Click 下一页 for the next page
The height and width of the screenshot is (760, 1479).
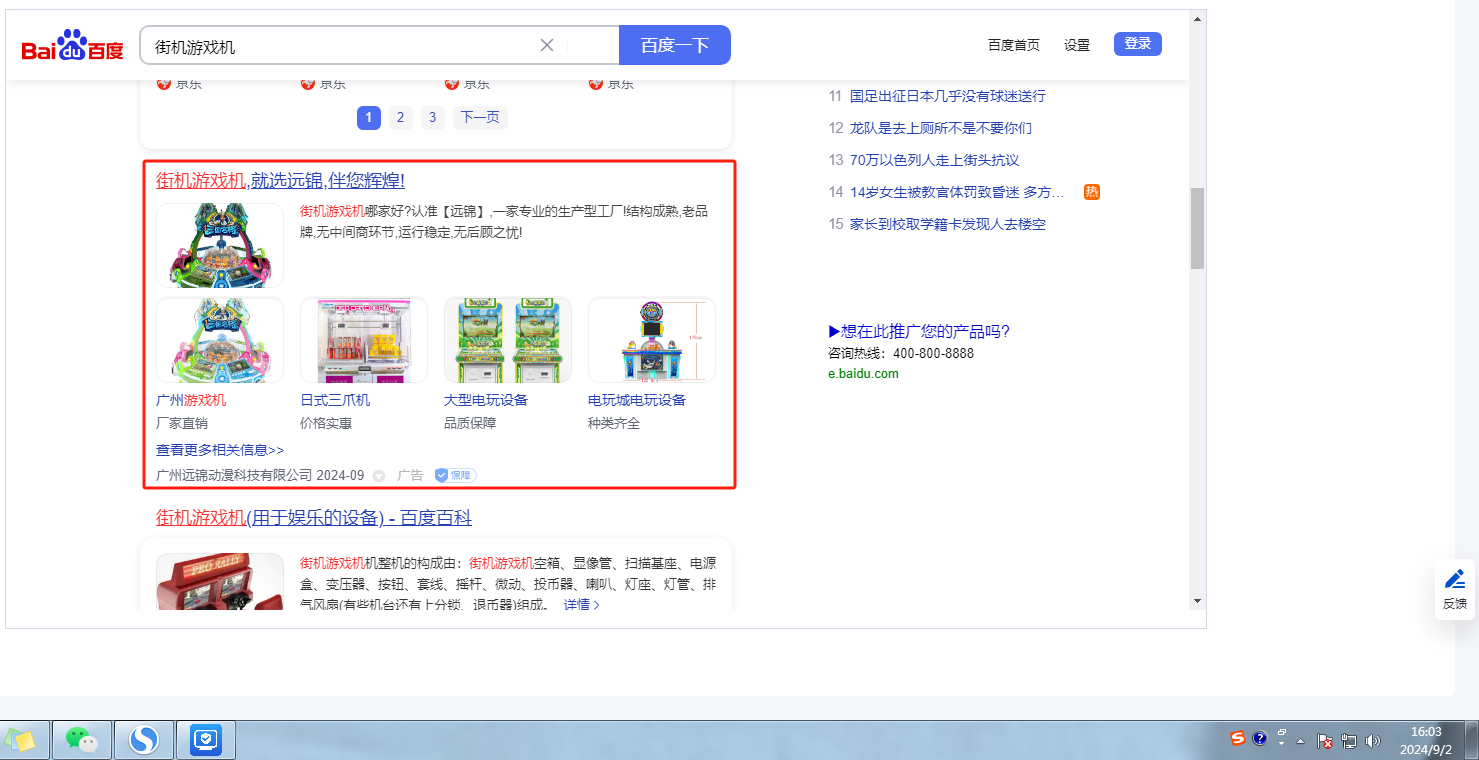click(480, 118)
